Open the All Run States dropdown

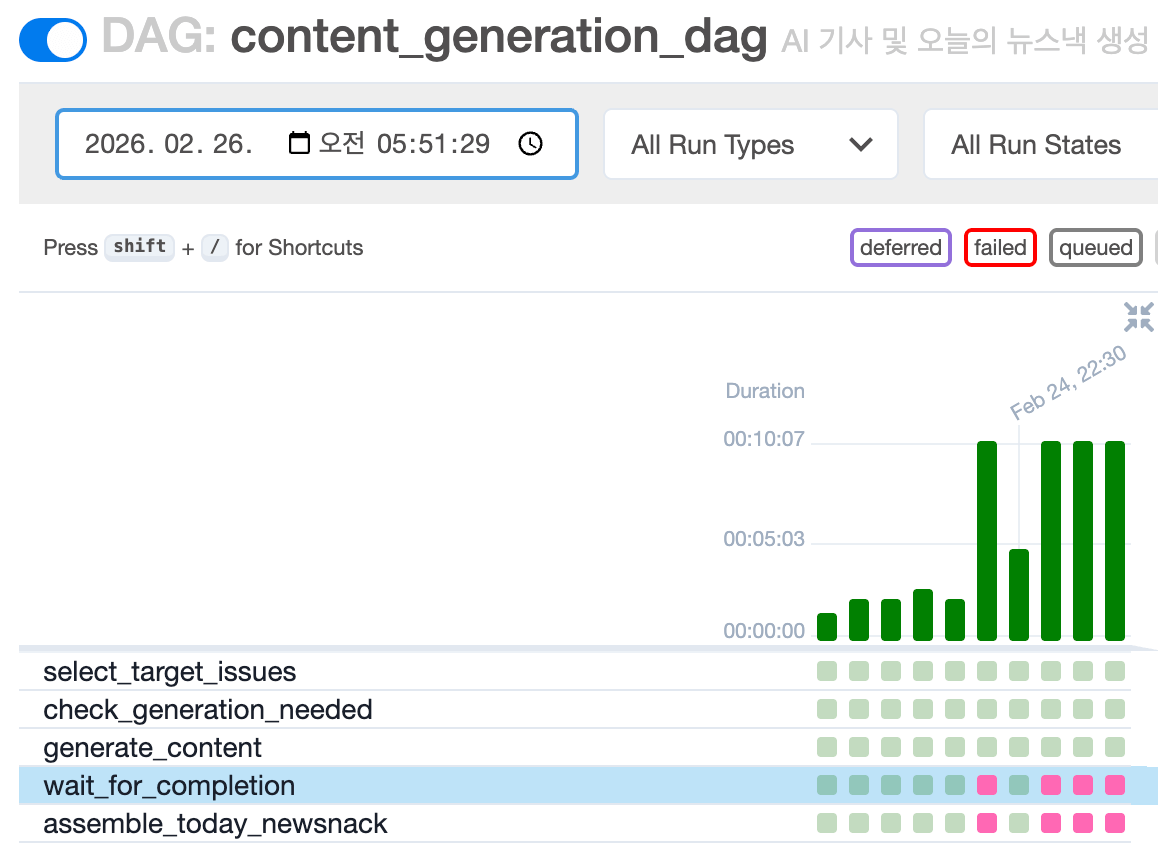pyautogui.click(x=1036, y=145)
